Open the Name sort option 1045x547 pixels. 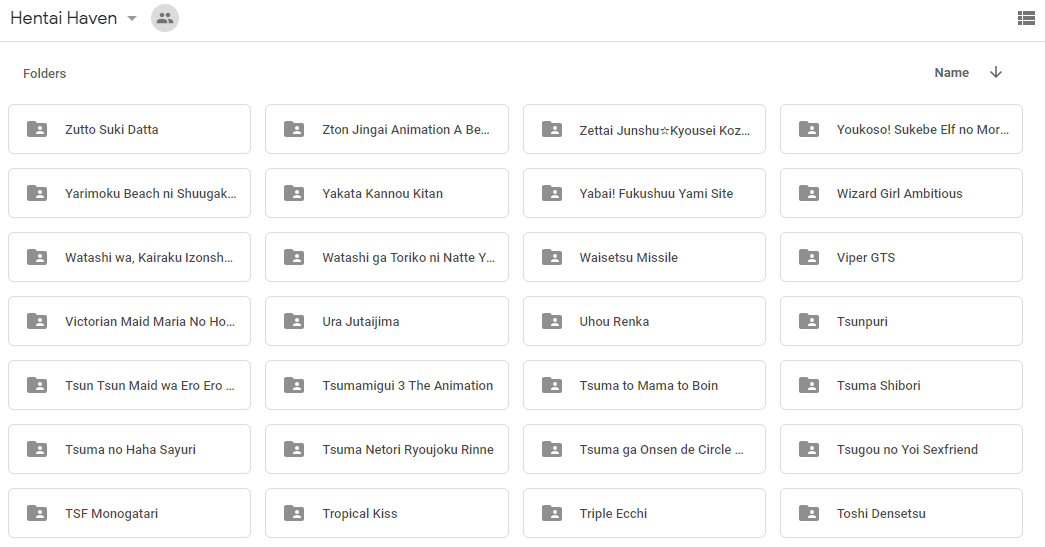[951, 73]
